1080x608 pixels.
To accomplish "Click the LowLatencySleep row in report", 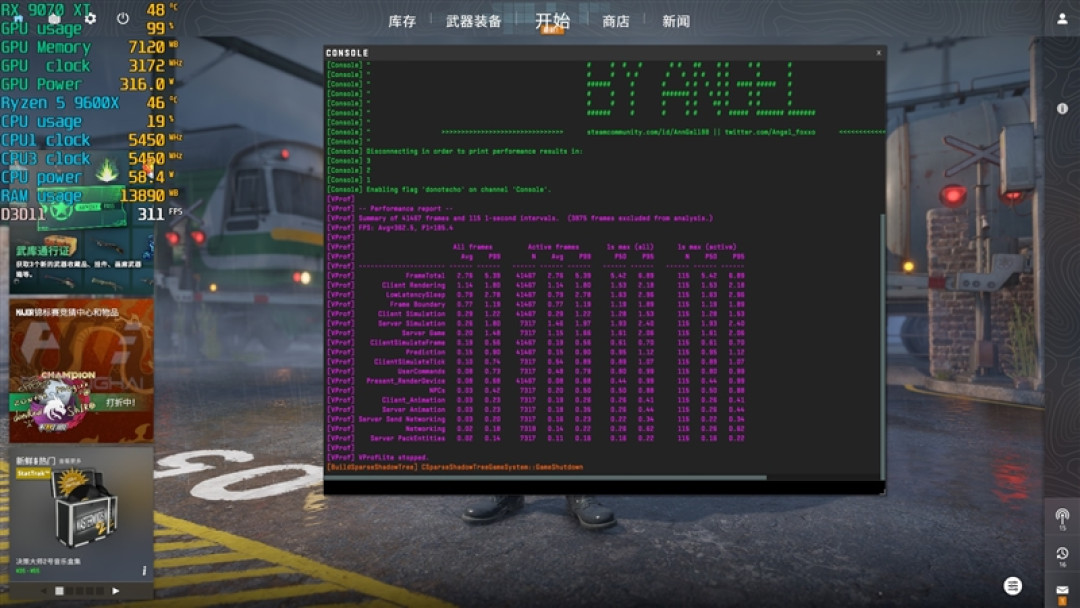I will click(x=536, y=295).
